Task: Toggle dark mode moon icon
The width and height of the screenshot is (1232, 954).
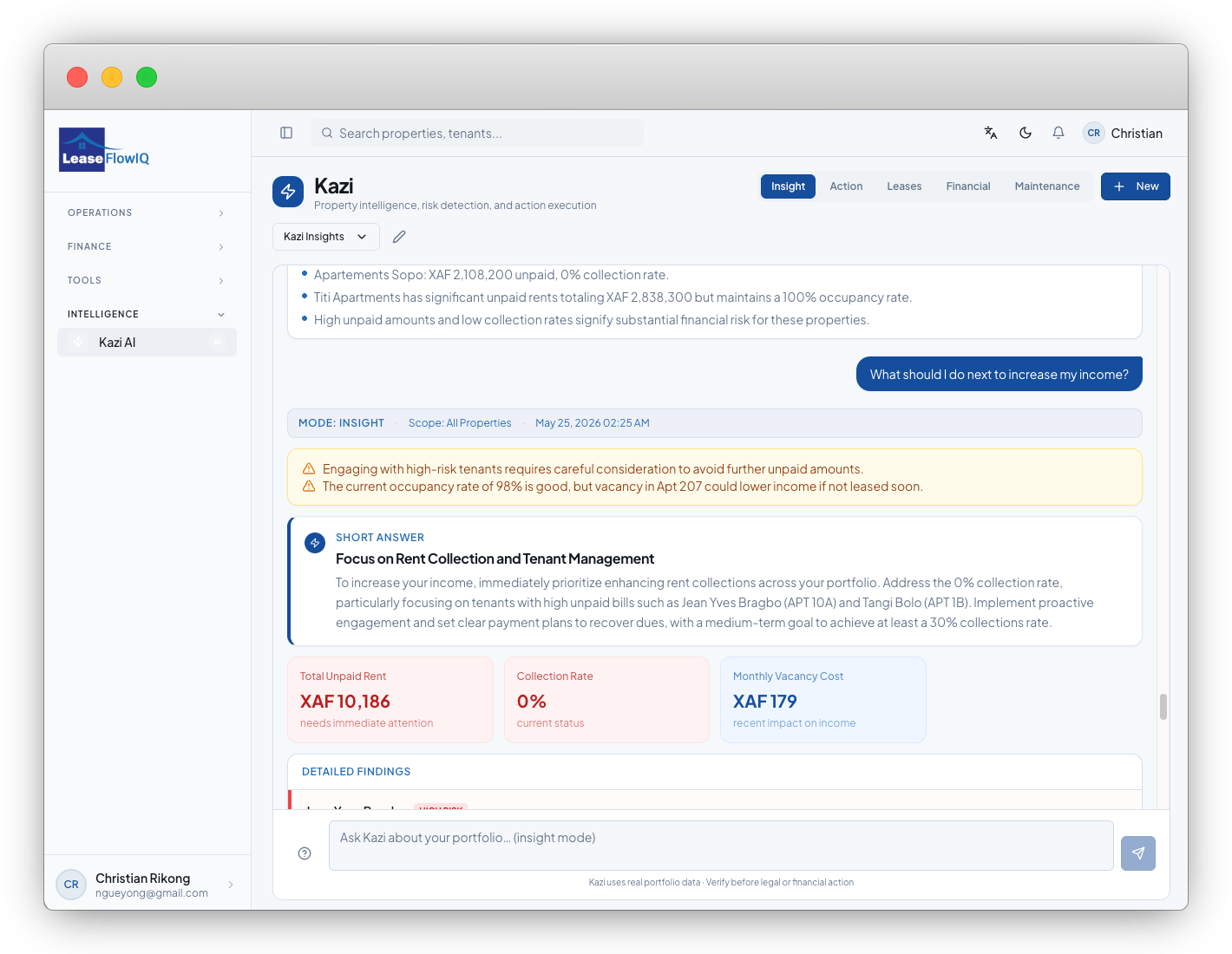Action: tap(1026, 133)
